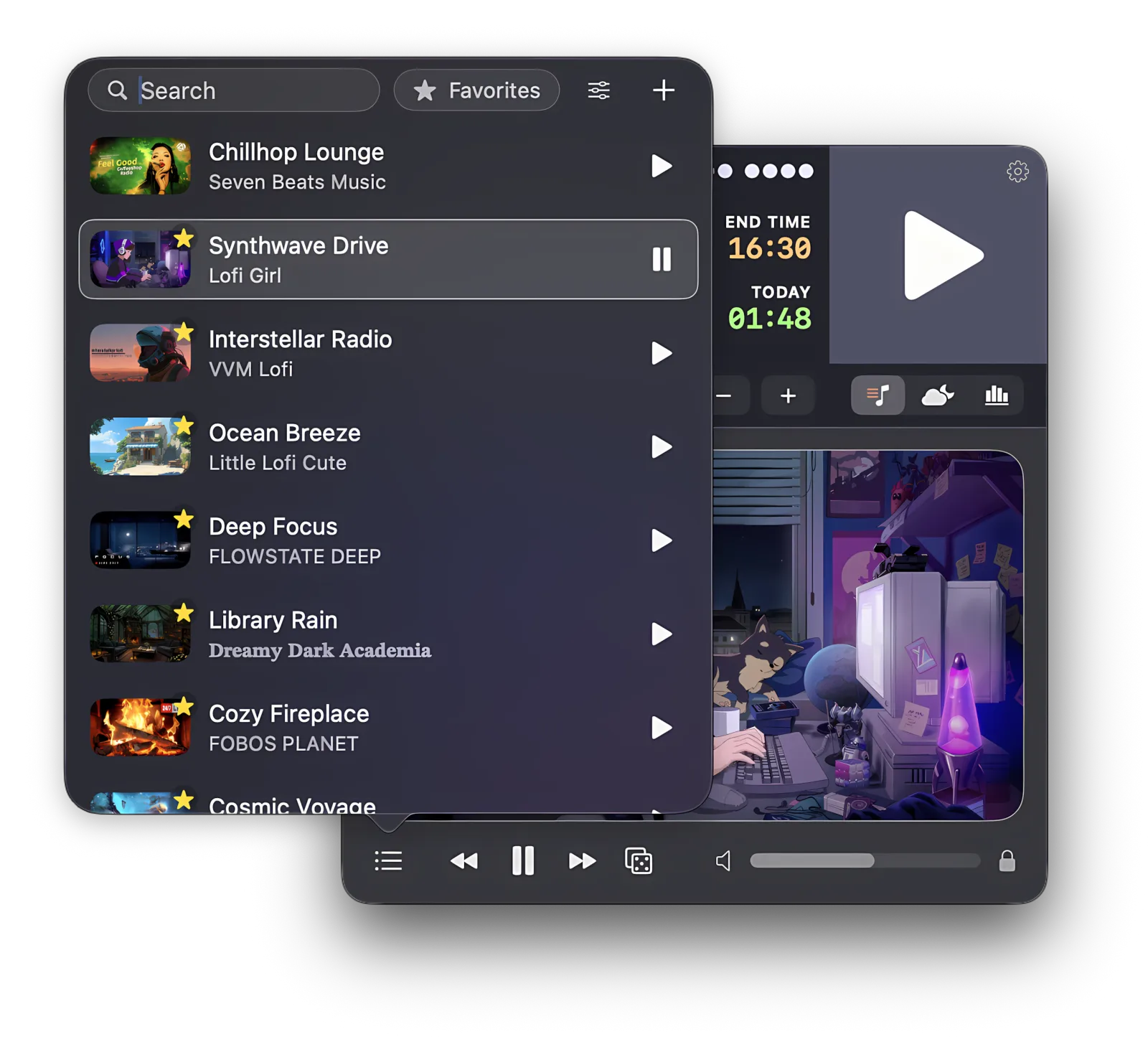Screen dimensions: 1148x1037
Task: Play the Chillhop Lounge station
Action: pyautogui.click(x=661, y=166)
